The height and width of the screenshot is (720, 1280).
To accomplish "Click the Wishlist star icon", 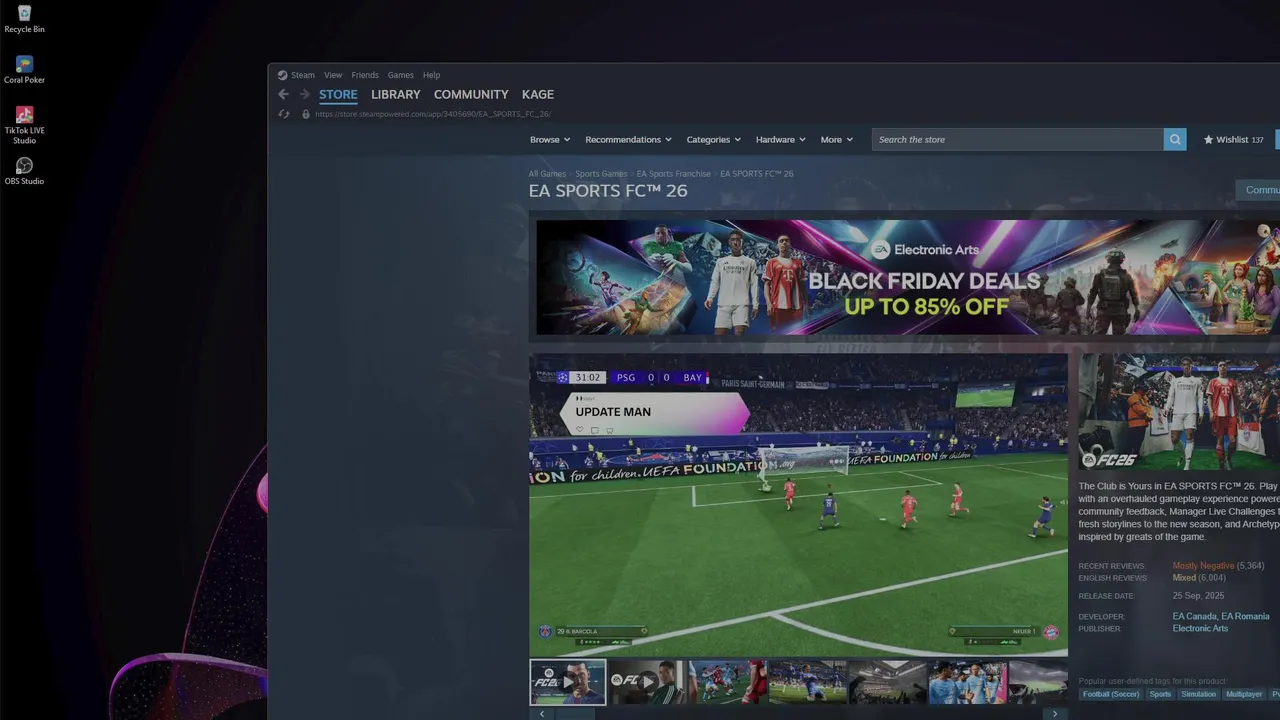I will point(1208,140).
